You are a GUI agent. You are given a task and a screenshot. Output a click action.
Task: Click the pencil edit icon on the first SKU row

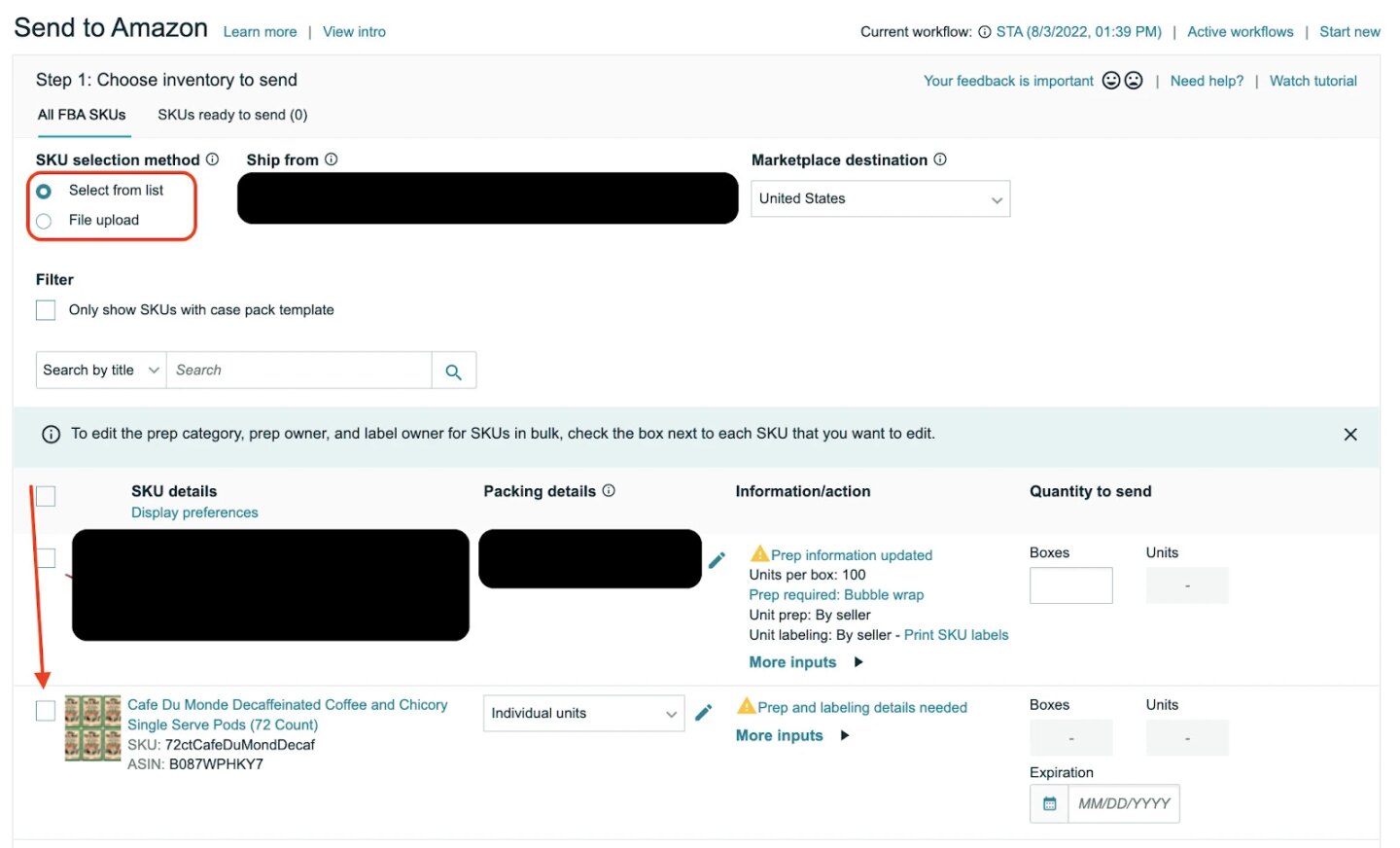pyautogui.click(x=717, y=559)
